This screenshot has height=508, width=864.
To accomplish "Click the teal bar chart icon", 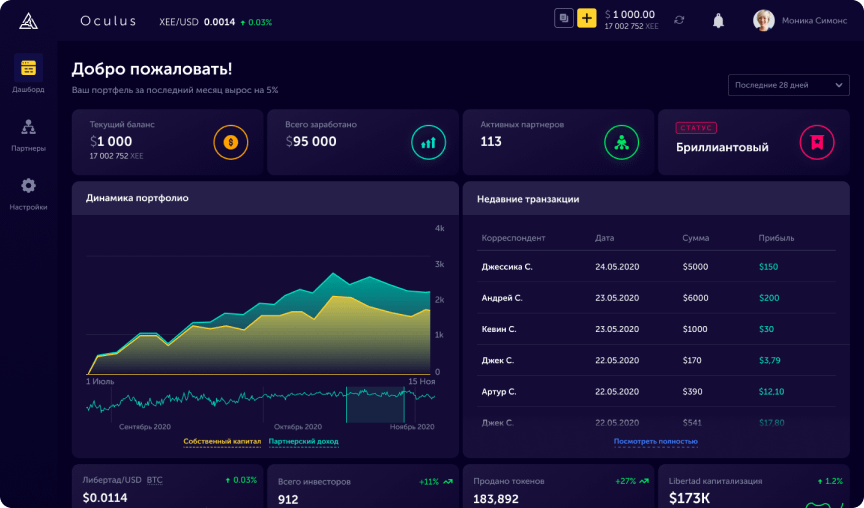I will pyautogui.click(x=428, y=143).
